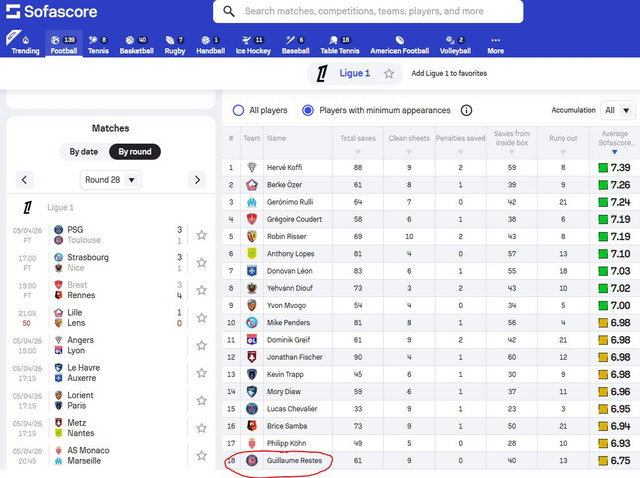This screenshot has width=640, height=478.
Task: Sort table by Runs out
Action: coord(563,143)
